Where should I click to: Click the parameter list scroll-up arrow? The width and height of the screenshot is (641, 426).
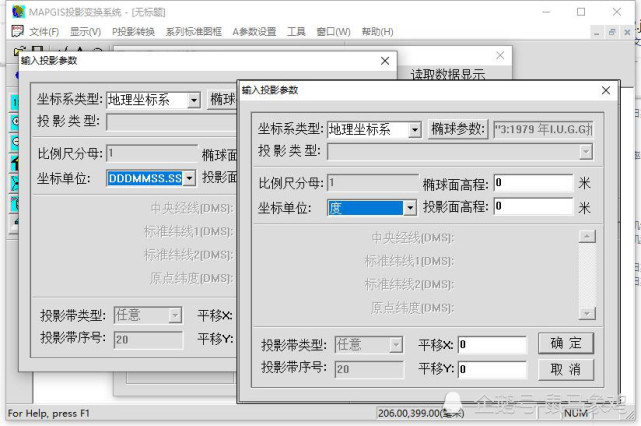tap(587, 236)
